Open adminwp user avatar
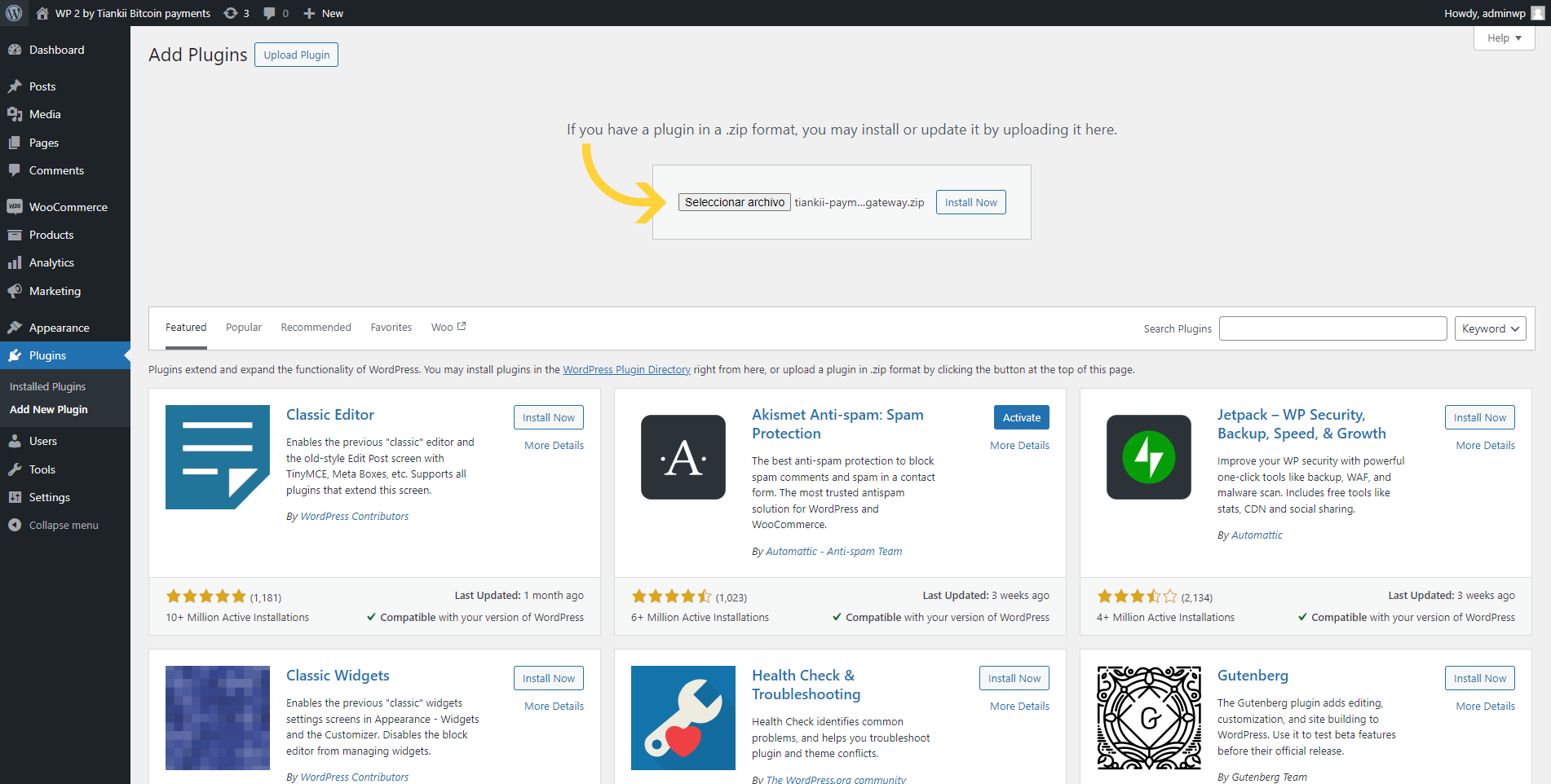Viewport: 1551px width, 784px height. tap(1538, 13)
